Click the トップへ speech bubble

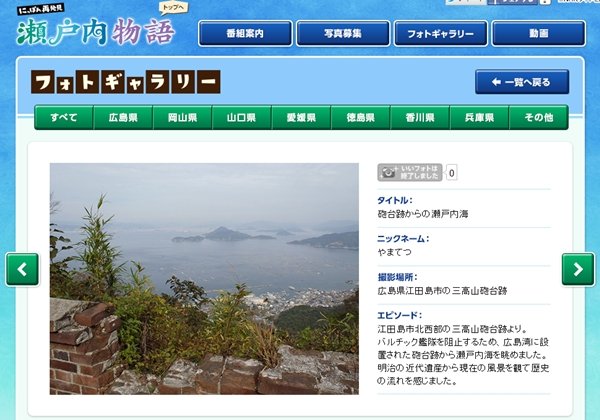[x=173, y=8]
